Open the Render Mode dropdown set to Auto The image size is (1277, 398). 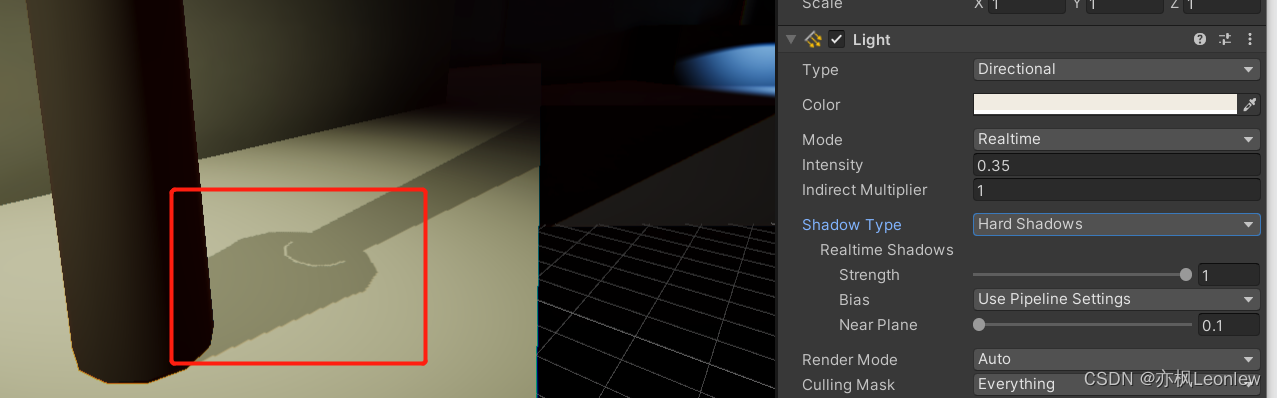(x=1116, y=359)
